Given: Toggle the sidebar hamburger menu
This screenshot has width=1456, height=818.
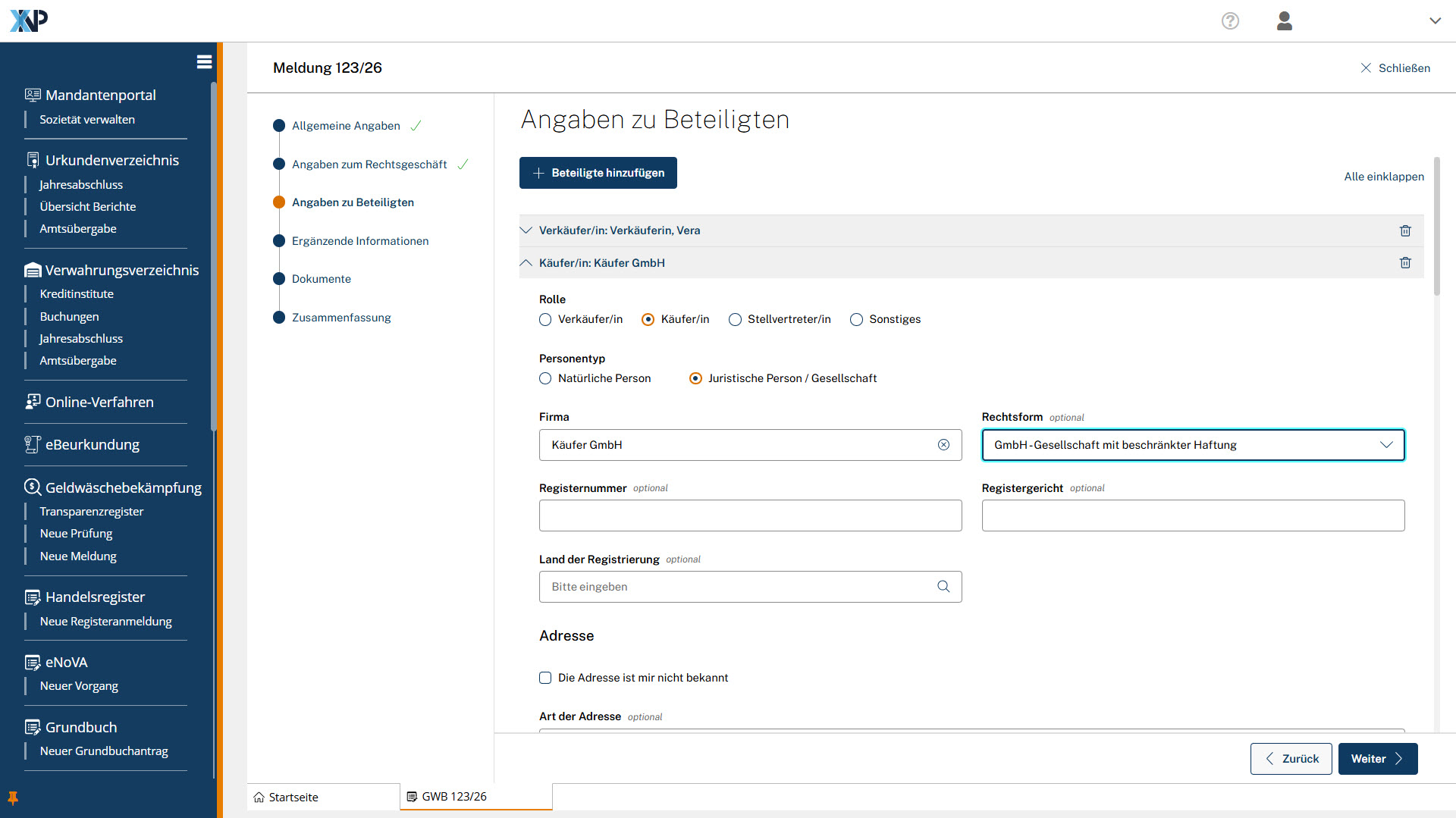Looking at the screenshot, I should (204, 62).
